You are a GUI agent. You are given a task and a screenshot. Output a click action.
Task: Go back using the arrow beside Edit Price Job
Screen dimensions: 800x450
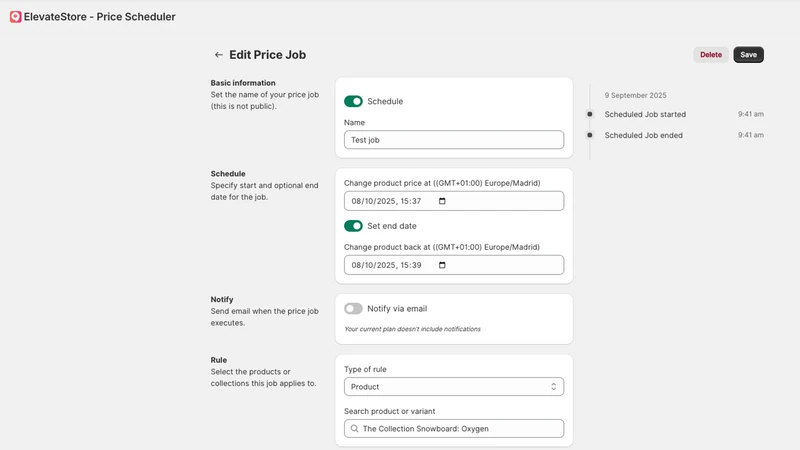point(218,55)
